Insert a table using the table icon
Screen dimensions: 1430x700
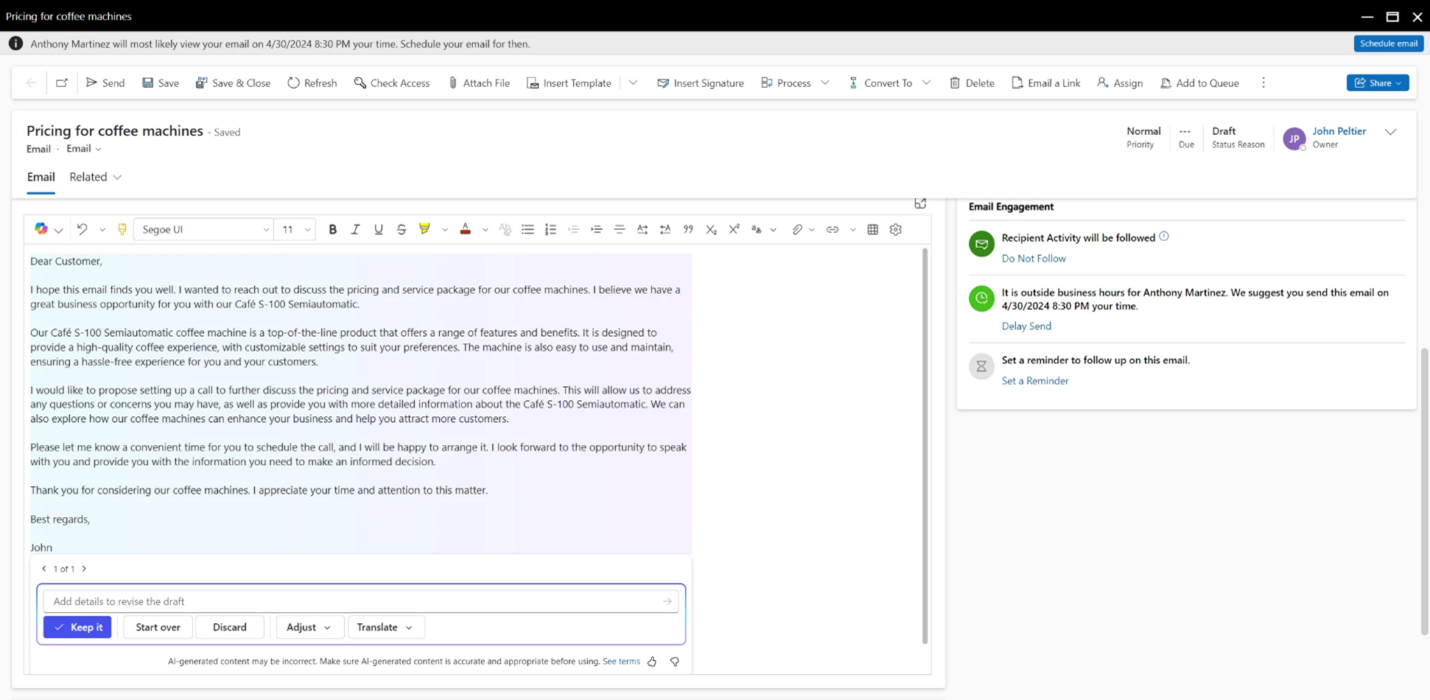873,230
